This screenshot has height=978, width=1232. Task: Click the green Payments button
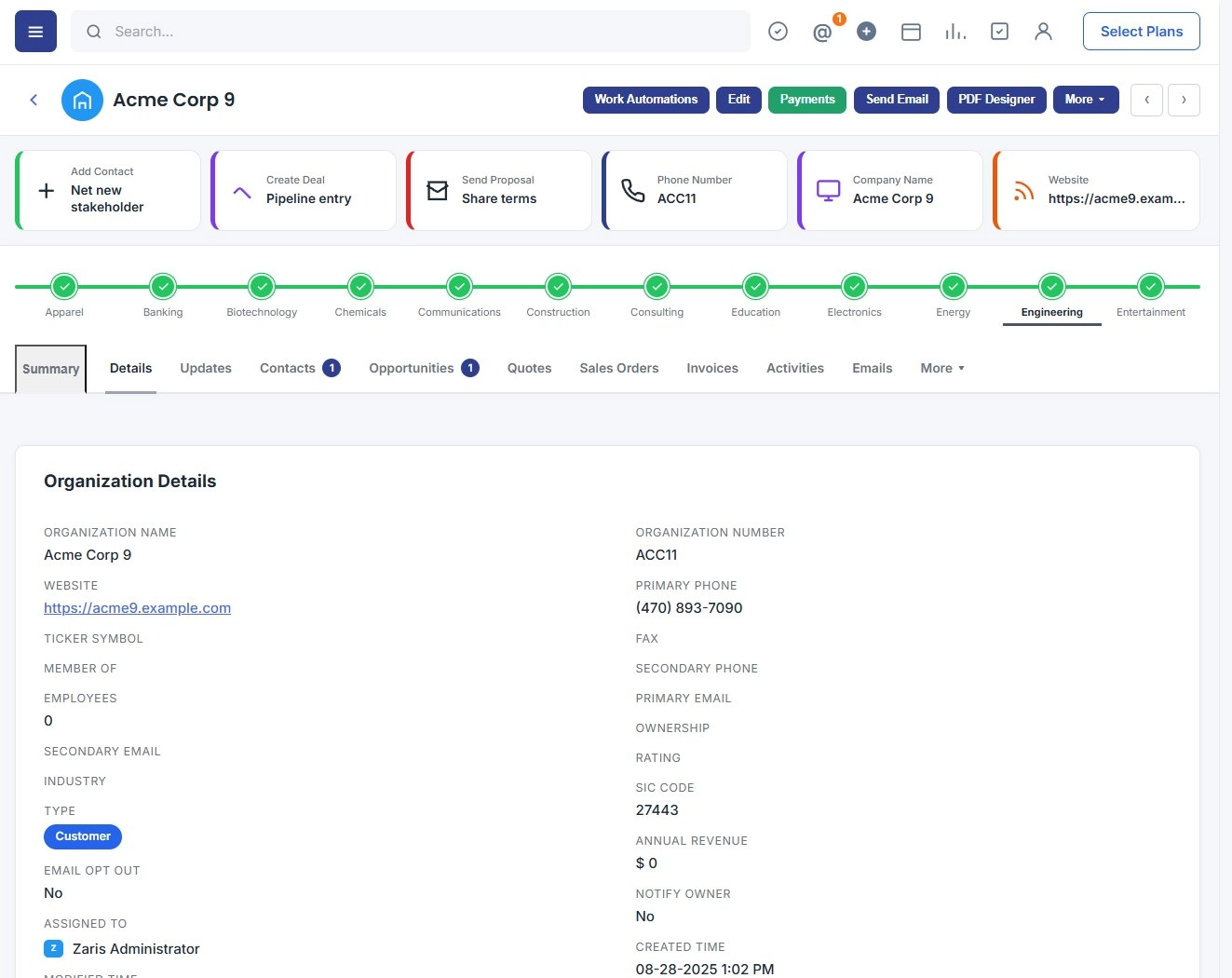pos(807,100)
